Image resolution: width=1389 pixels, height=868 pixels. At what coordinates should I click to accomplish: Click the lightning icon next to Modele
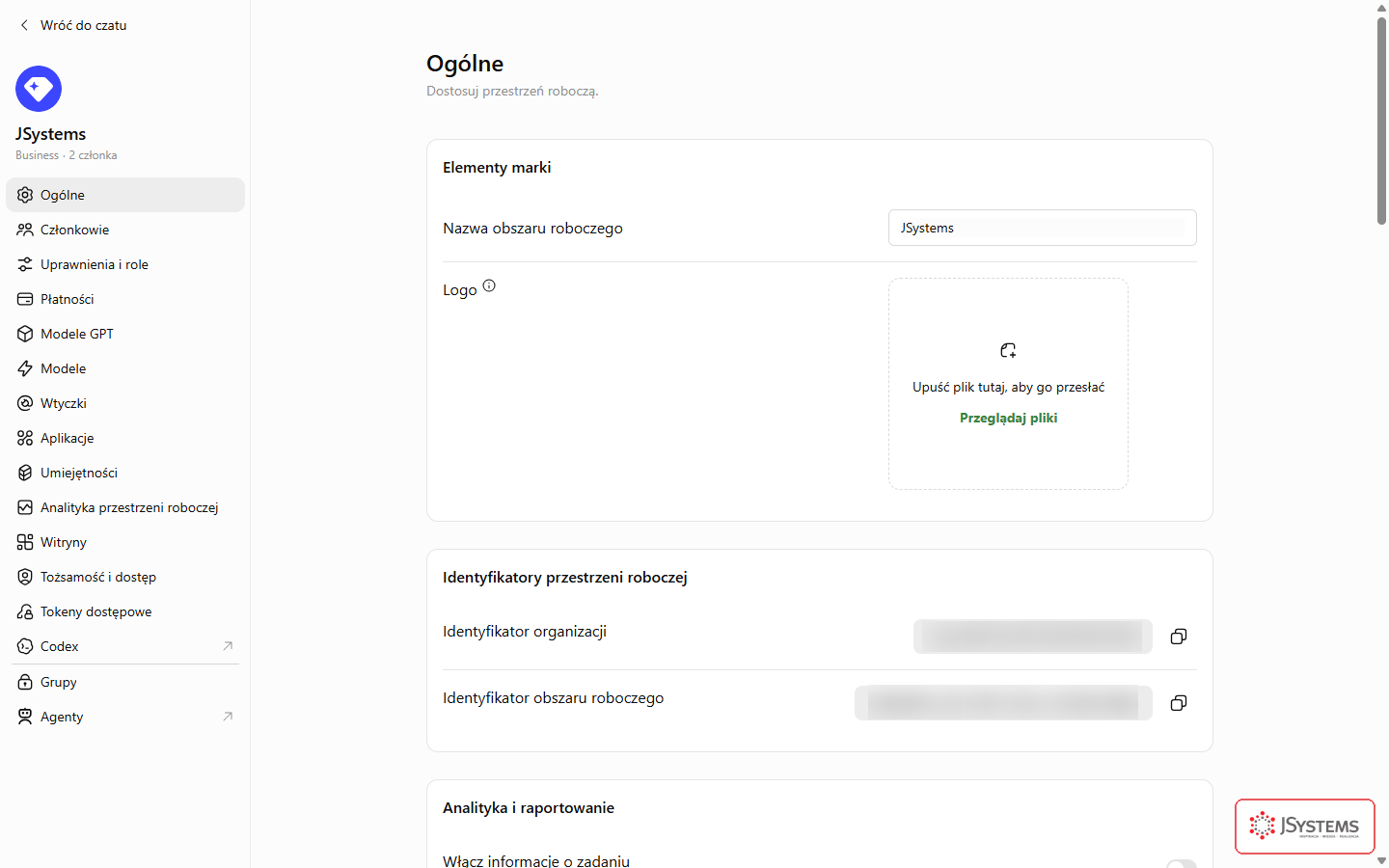(x=25, y=368)
